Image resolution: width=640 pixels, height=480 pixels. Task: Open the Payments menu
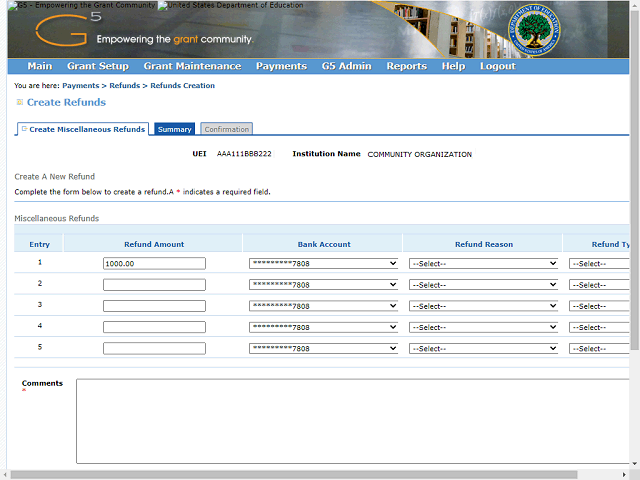(x=281, y=67)
